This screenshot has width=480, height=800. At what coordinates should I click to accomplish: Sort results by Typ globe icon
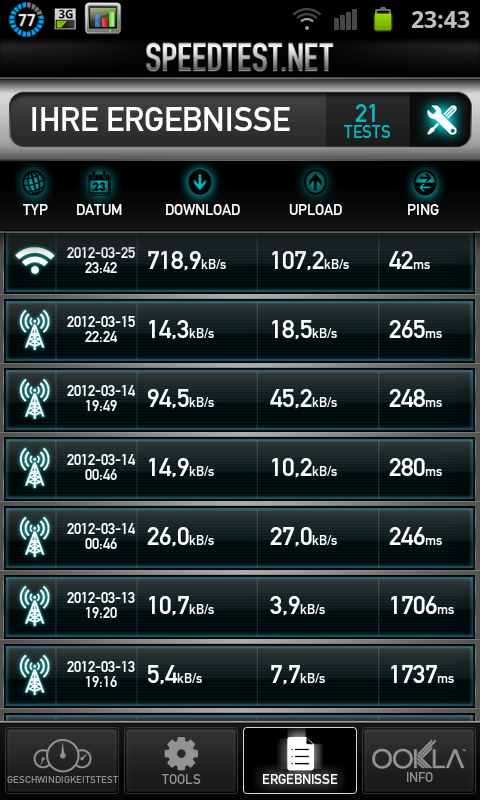pyautogui.click(x=35, y=183)
